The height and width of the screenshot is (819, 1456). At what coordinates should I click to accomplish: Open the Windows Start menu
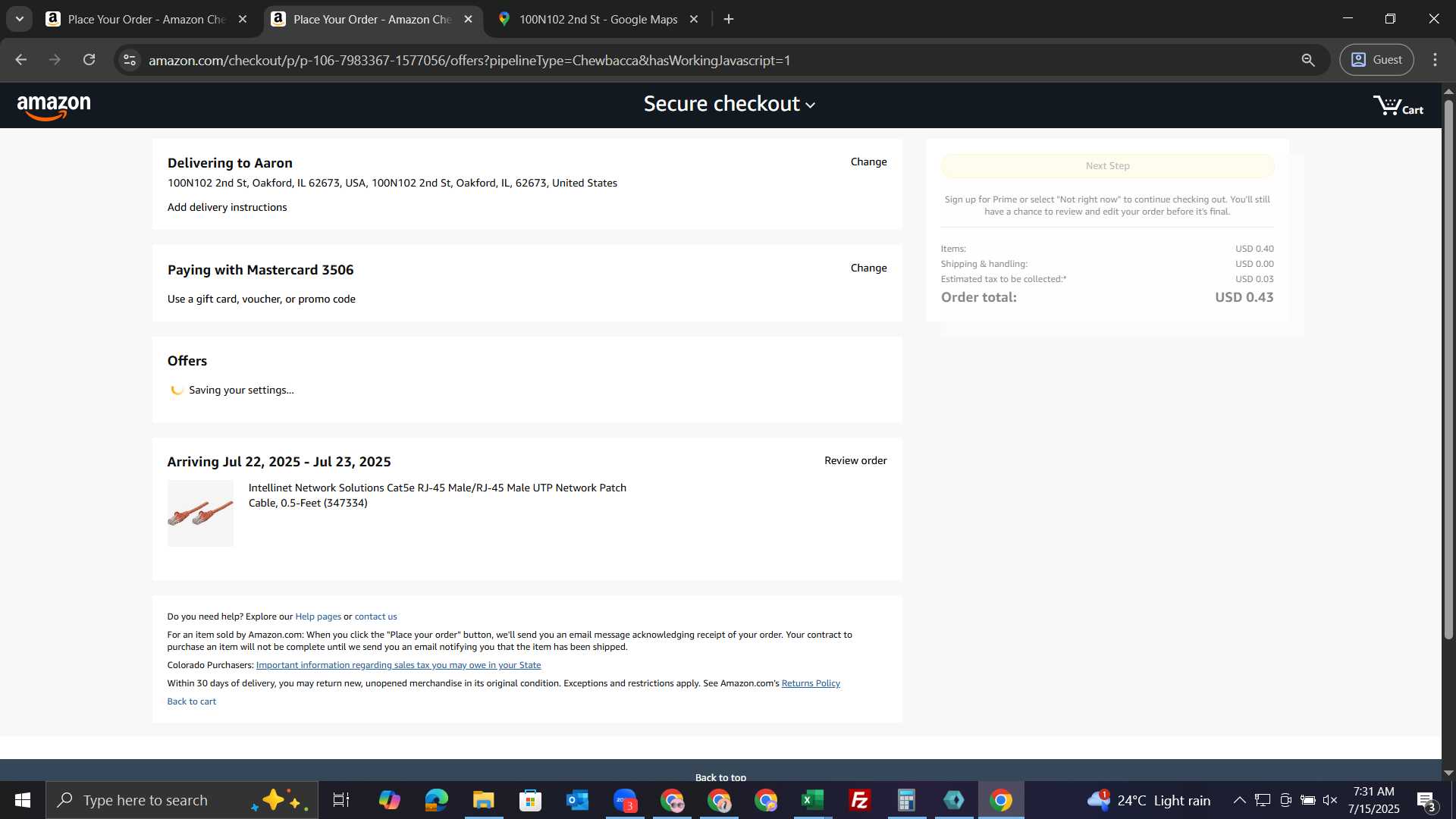[23, 800]
